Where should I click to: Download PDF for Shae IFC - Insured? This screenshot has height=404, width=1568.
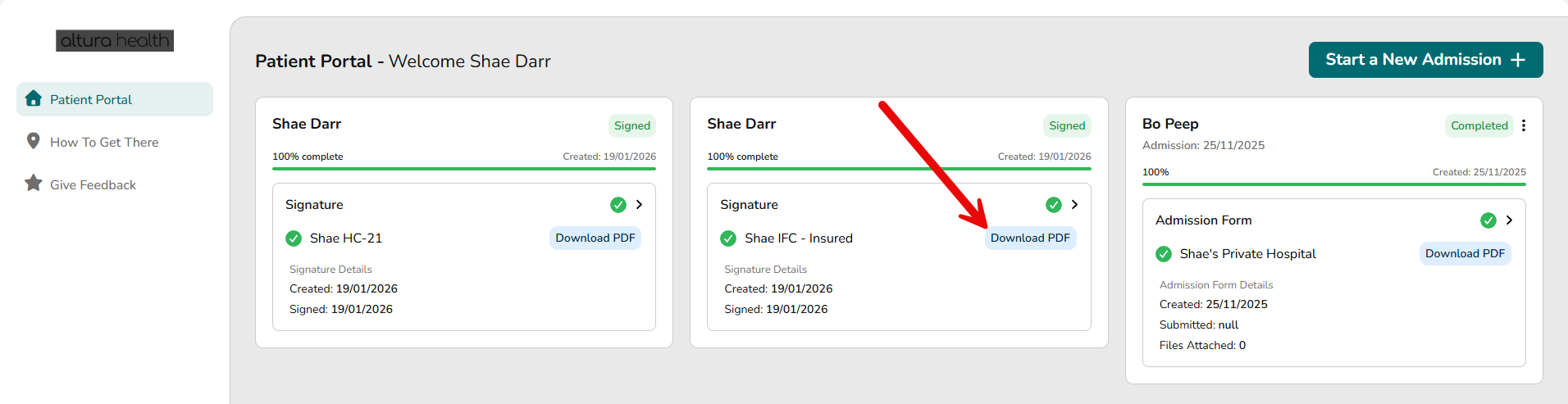(x=1030, y=238)
